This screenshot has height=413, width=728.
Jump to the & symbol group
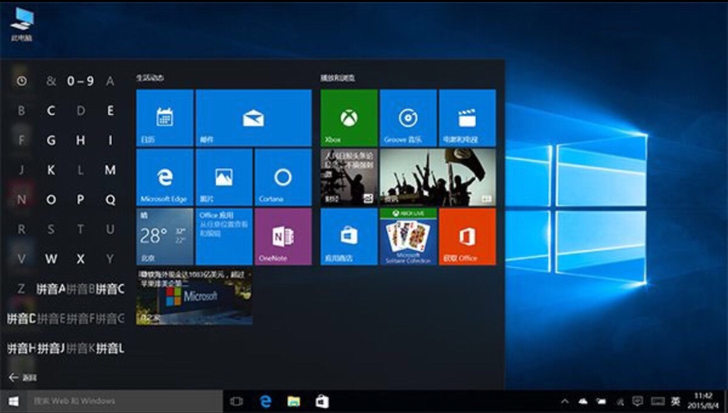coord(51,81)
